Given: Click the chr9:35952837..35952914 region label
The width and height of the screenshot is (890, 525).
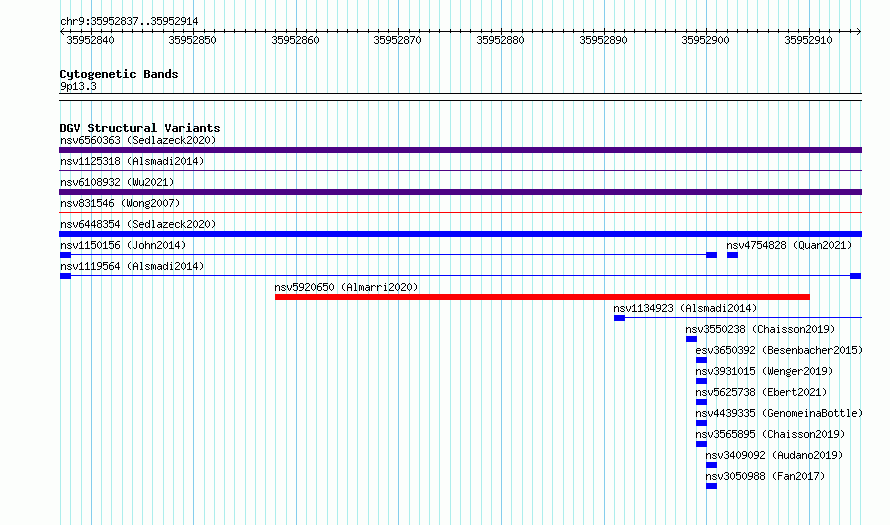Looking at the screenshot, I should click(x=129, y=22).
